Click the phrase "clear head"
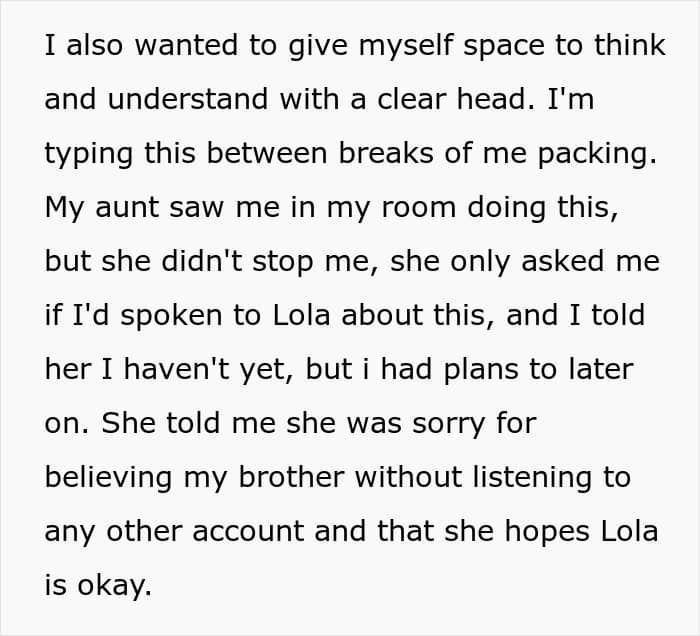700x636 pixels. 451,99
